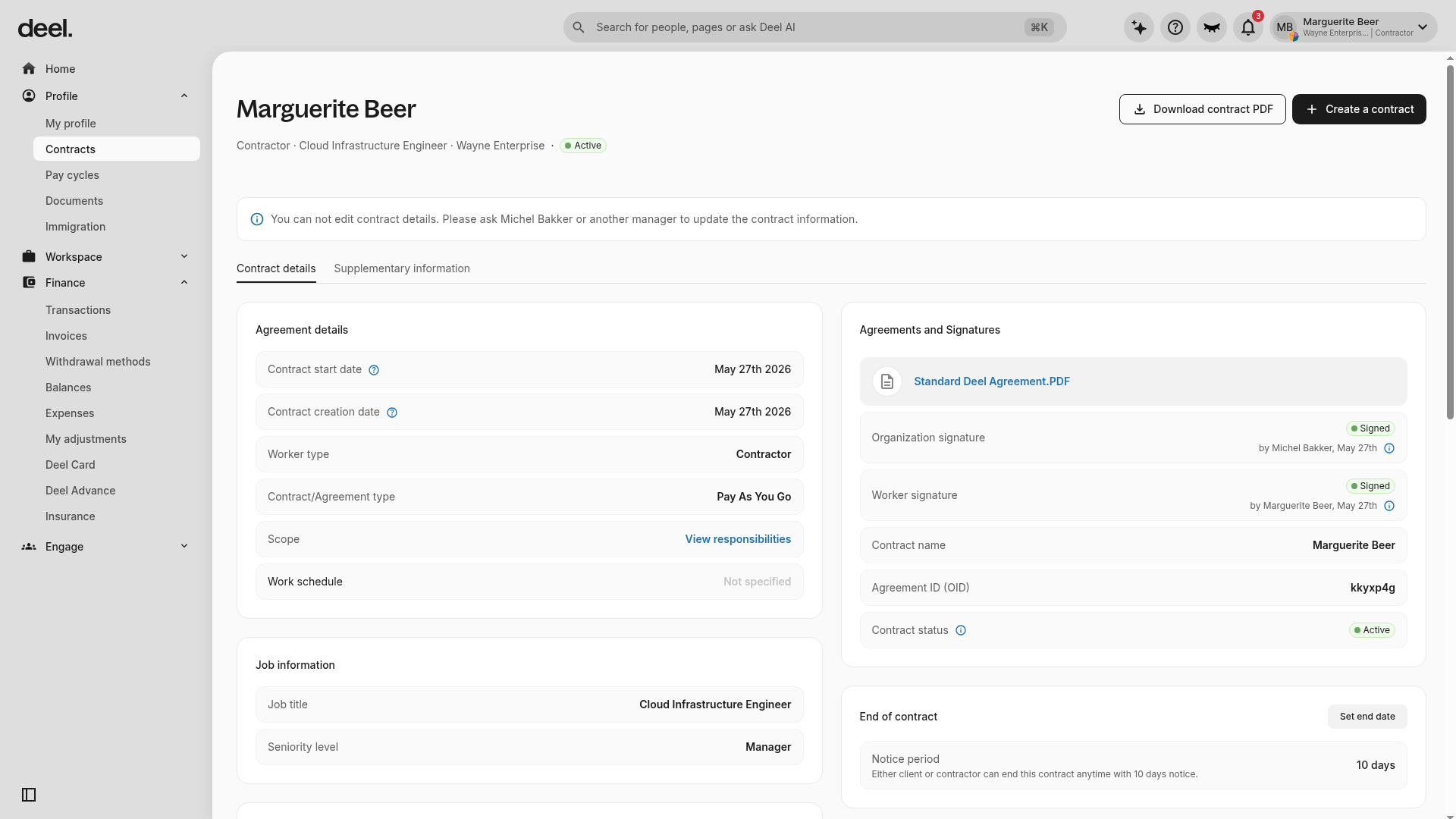Click the 'Pay As You Go' agreement type value
The height and width of the screenshot is (819, 1456).
click(x=754, y=497)
